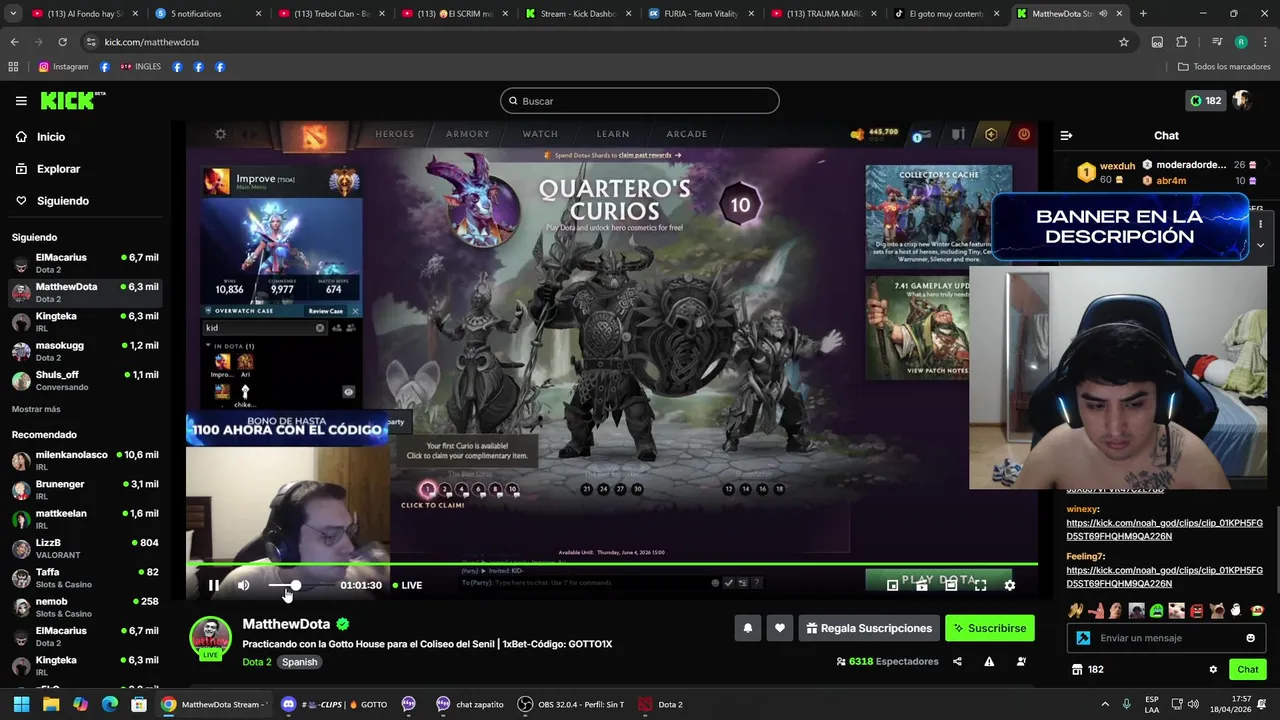Share the stream via share icon
The width and height of the screenshot is (1280, 720).
[957, 661]
